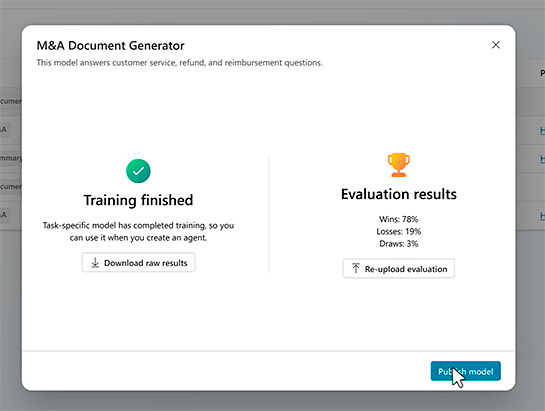The width and height of the screenshot is (545, 411).
Task: Click the task-specific model completion message
Action: point(138,232)
